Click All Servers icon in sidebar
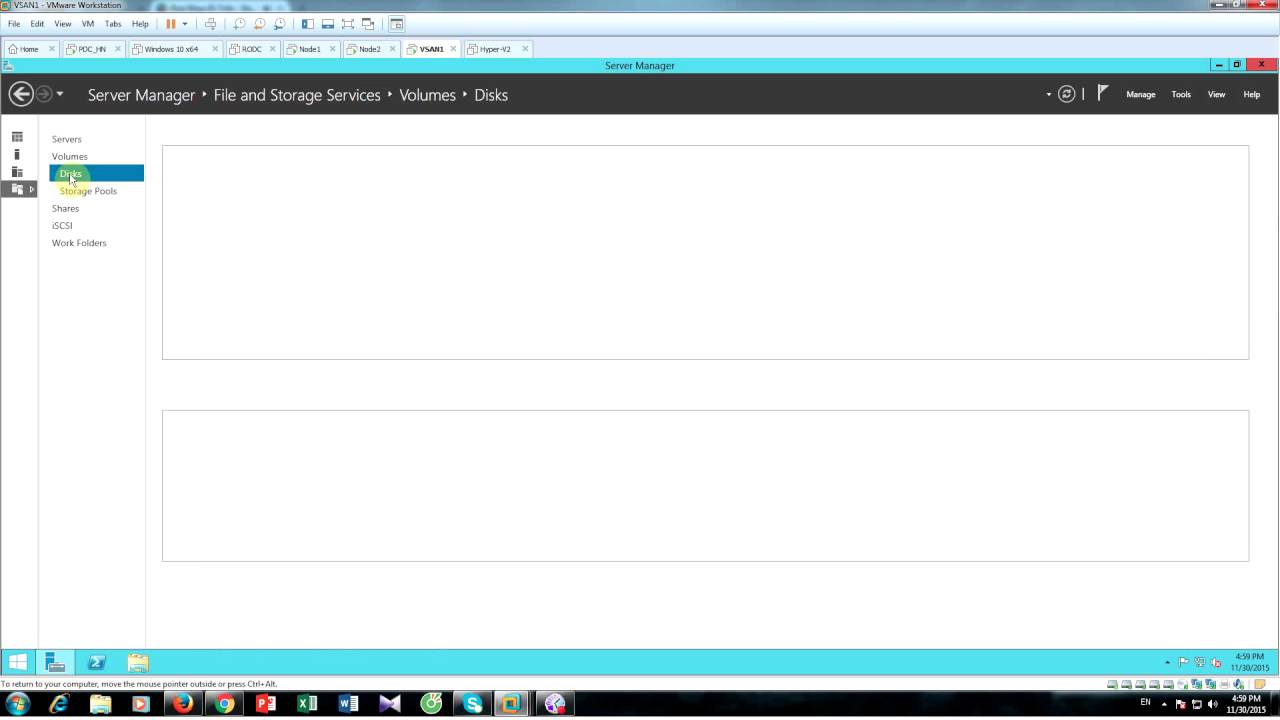The height and width of the screenshot is (720, 1280). 17,172
